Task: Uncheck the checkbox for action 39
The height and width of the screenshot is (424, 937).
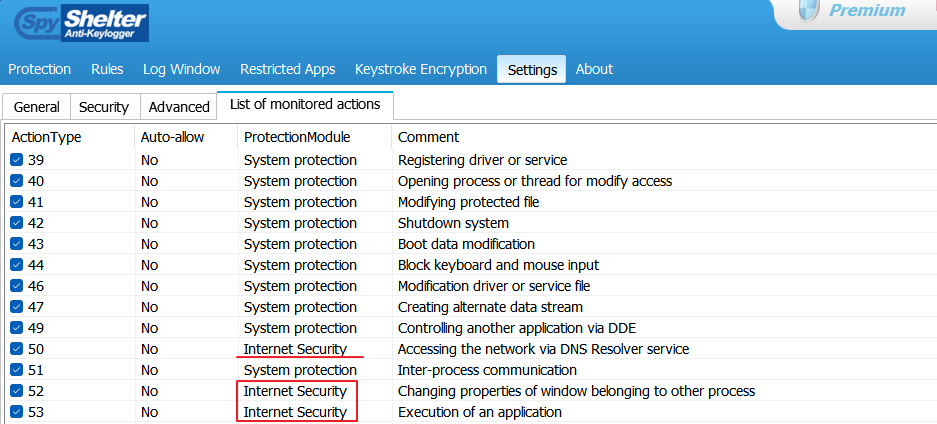Action: pos(17,160)
